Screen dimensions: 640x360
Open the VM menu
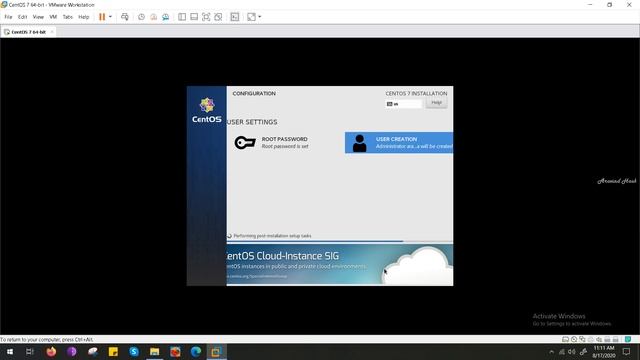[x=53, y=17]
